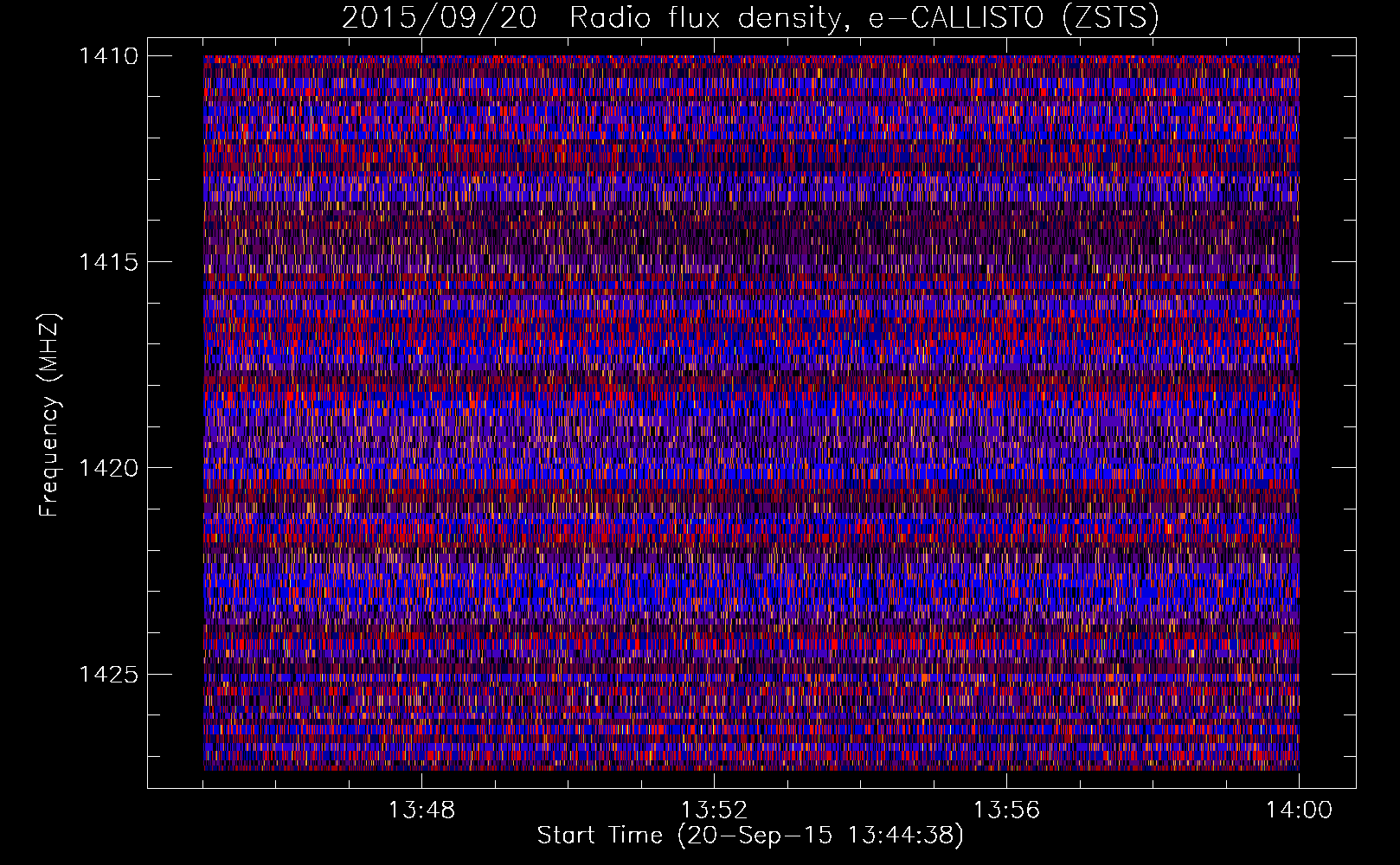Click the 1425 frequency tick label
The width and height of the screenshot is (1400, 865).
point(108,674)
